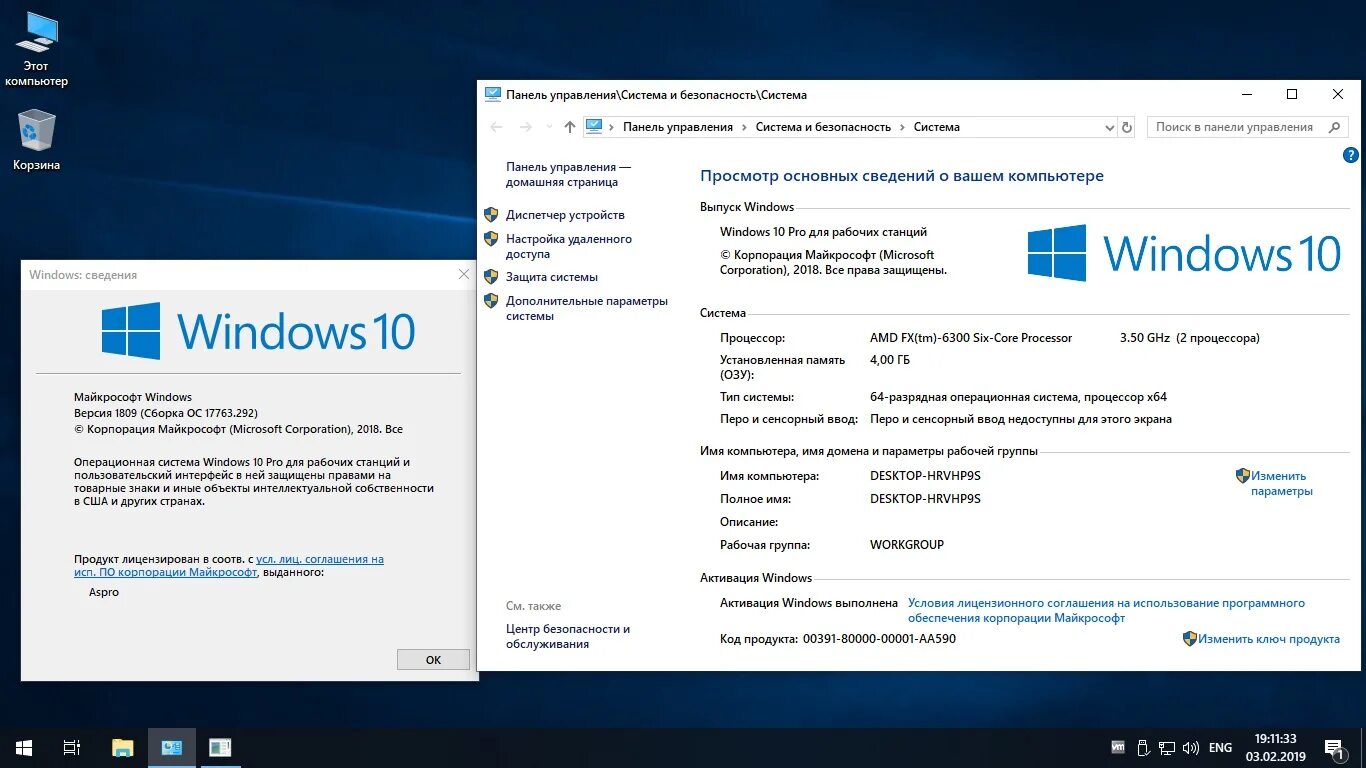Select the Система и безопасность breadcrumb
Image resolution: width=1366 pixels, height=768 pixels.
click(823, 127)
